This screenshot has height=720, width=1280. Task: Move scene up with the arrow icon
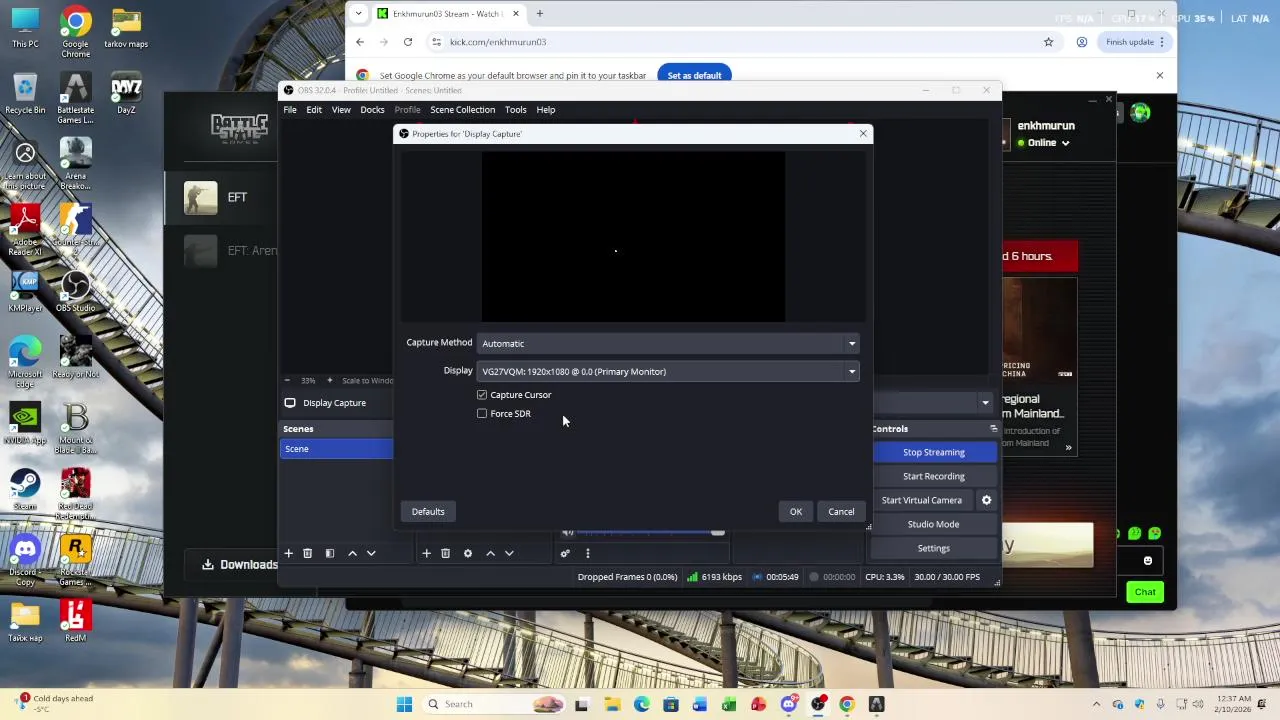click(x=352, y=553)
